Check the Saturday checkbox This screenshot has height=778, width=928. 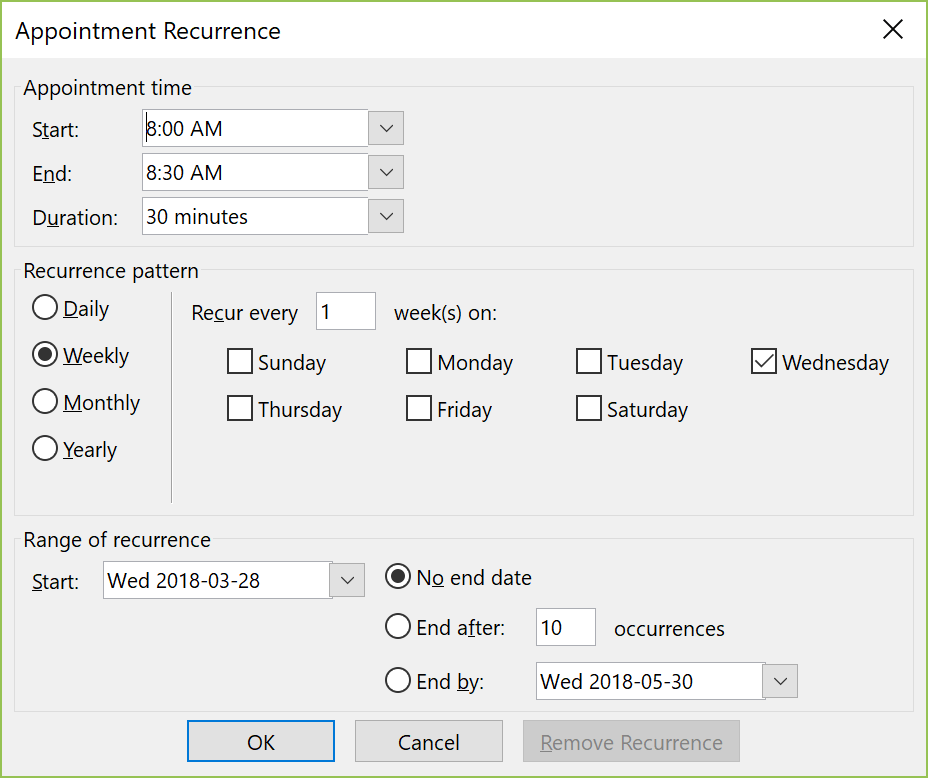[x=588, y=409]
